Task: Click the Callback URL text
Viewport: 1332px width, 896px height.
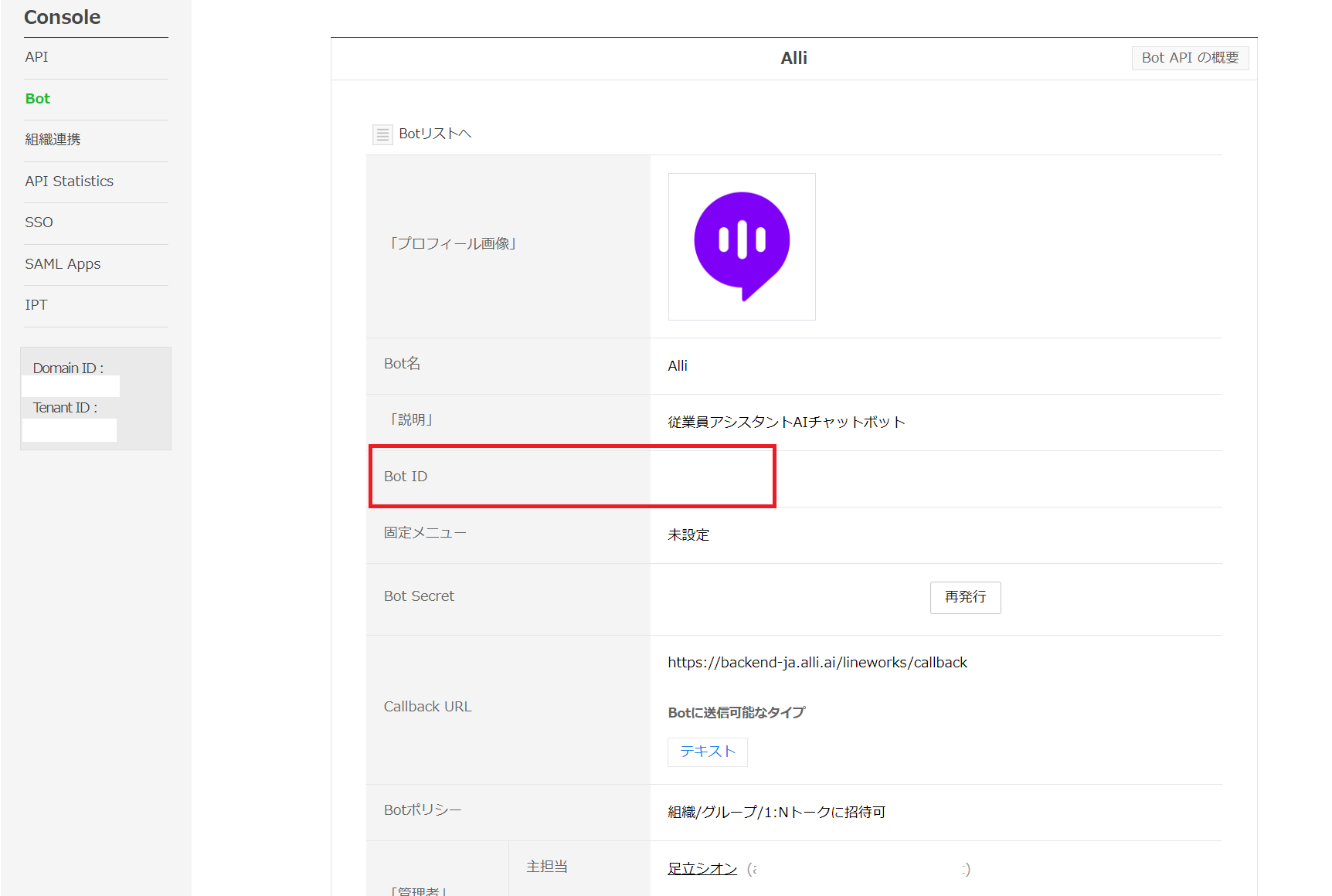Action: tap(817, 663)
